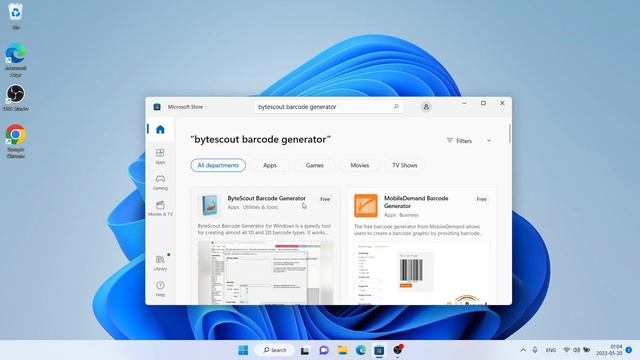Open the Library in Store sidebar
Viewport: 640px width, 360px height.
click(x=160, y=263)
